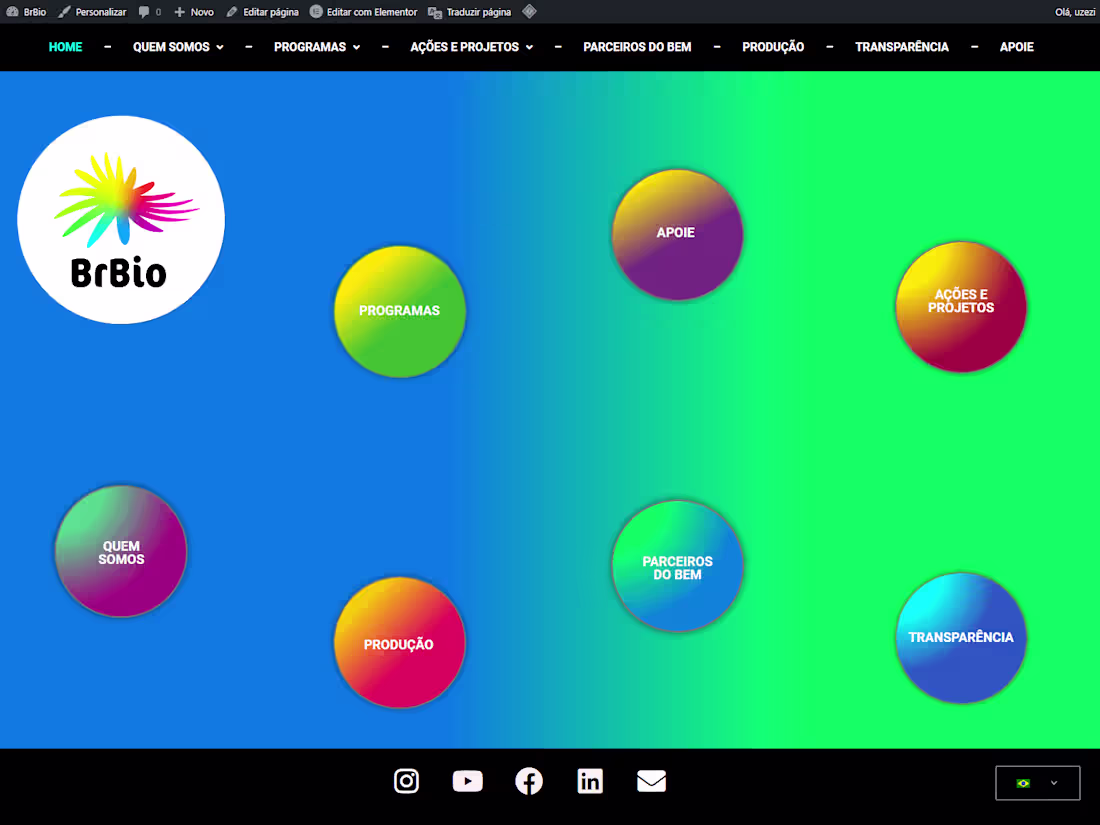
Task: Click Personalizar in the admin bar
Action: pos(100,12)
